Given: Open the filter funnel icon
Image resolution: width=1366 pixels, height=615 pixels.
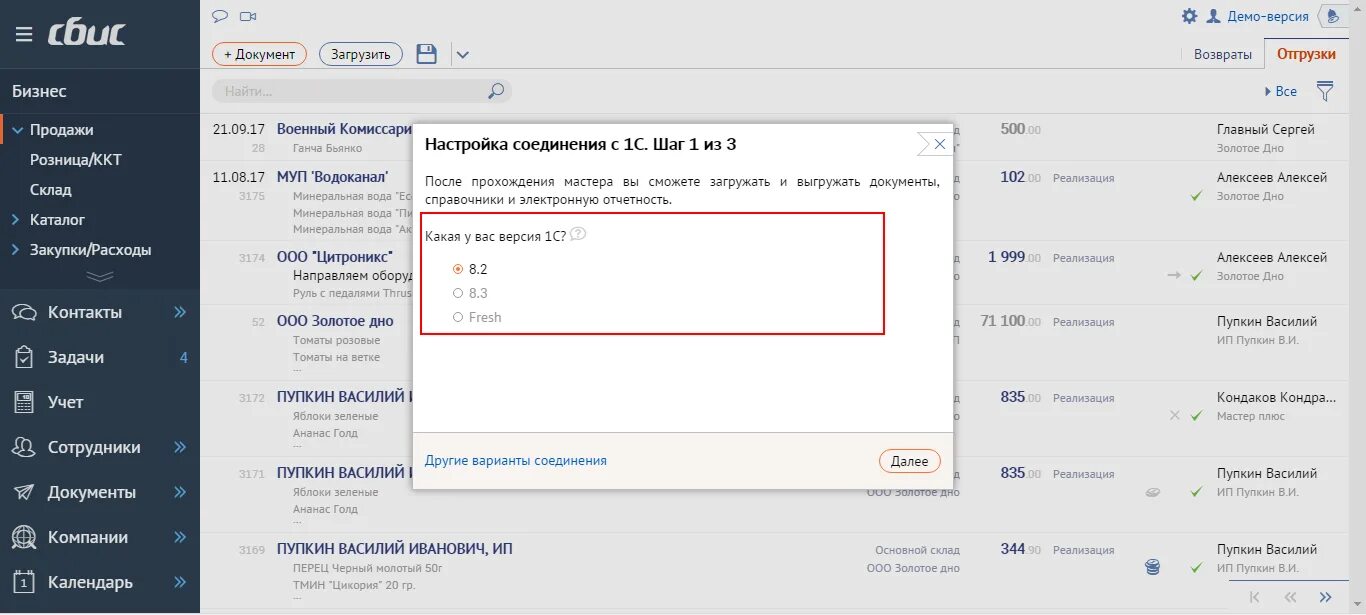Looking at the screenshot, I should coord(1325,91).
